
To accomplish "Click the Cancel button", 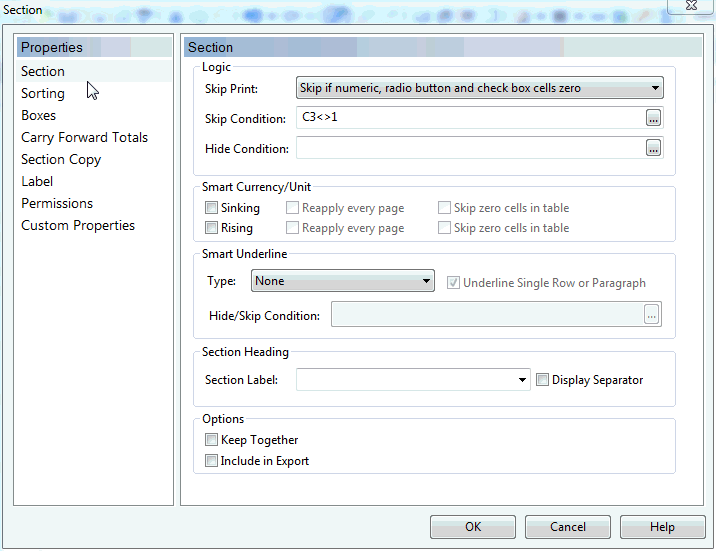I will [568, 527].
